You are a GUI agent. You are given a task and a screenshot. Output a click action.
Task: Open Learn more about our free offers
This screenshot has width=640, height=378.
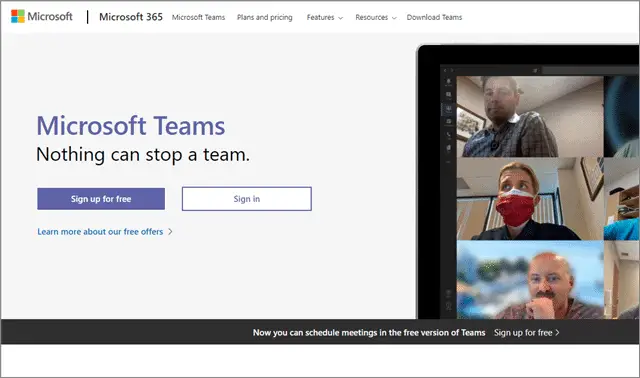tap(100, 231)
